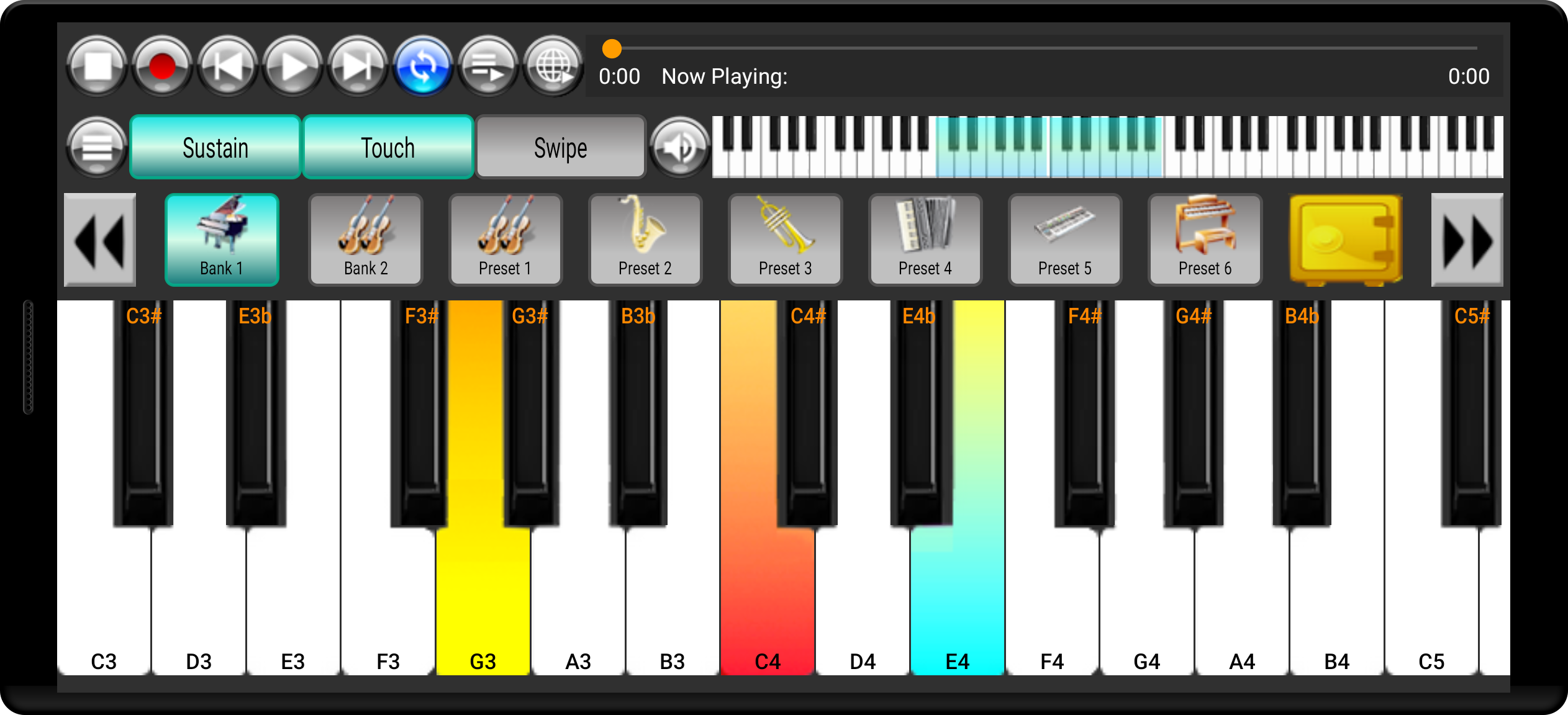Screen dimensions: 1568x715
Task: Open the round hamburger menu button
Action: [97, 147]
